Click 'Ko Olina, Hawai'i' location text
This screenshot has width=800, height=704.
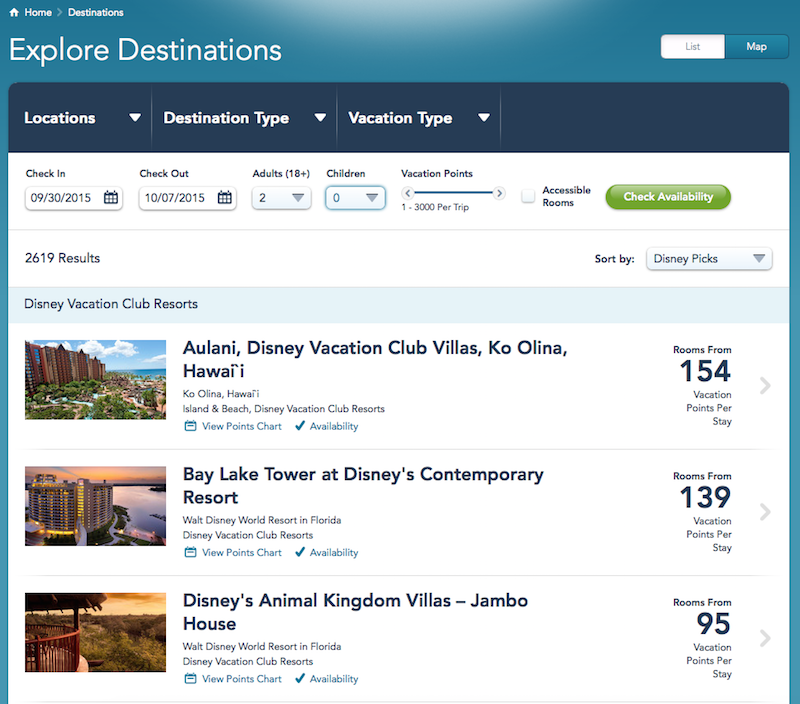pyautogui.click(x=221, y=394)
